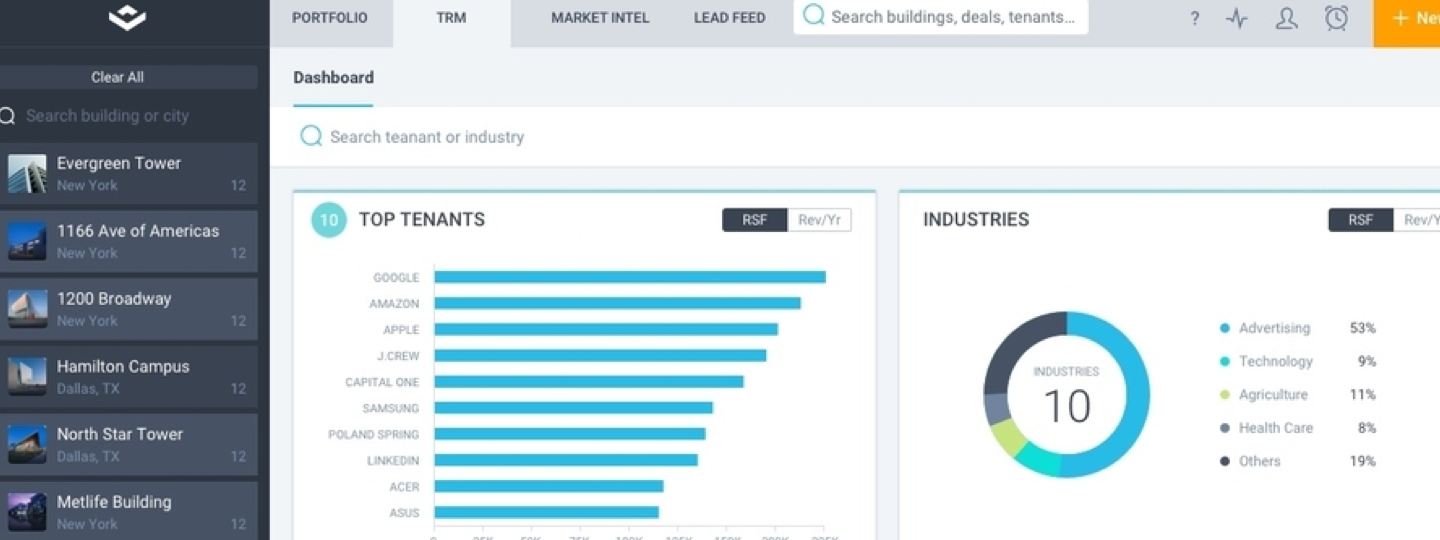The height and width of the screenshot is (540, 1440).
Task: Click the TOP TENANTS heading
Action: [x=422, y=220]
